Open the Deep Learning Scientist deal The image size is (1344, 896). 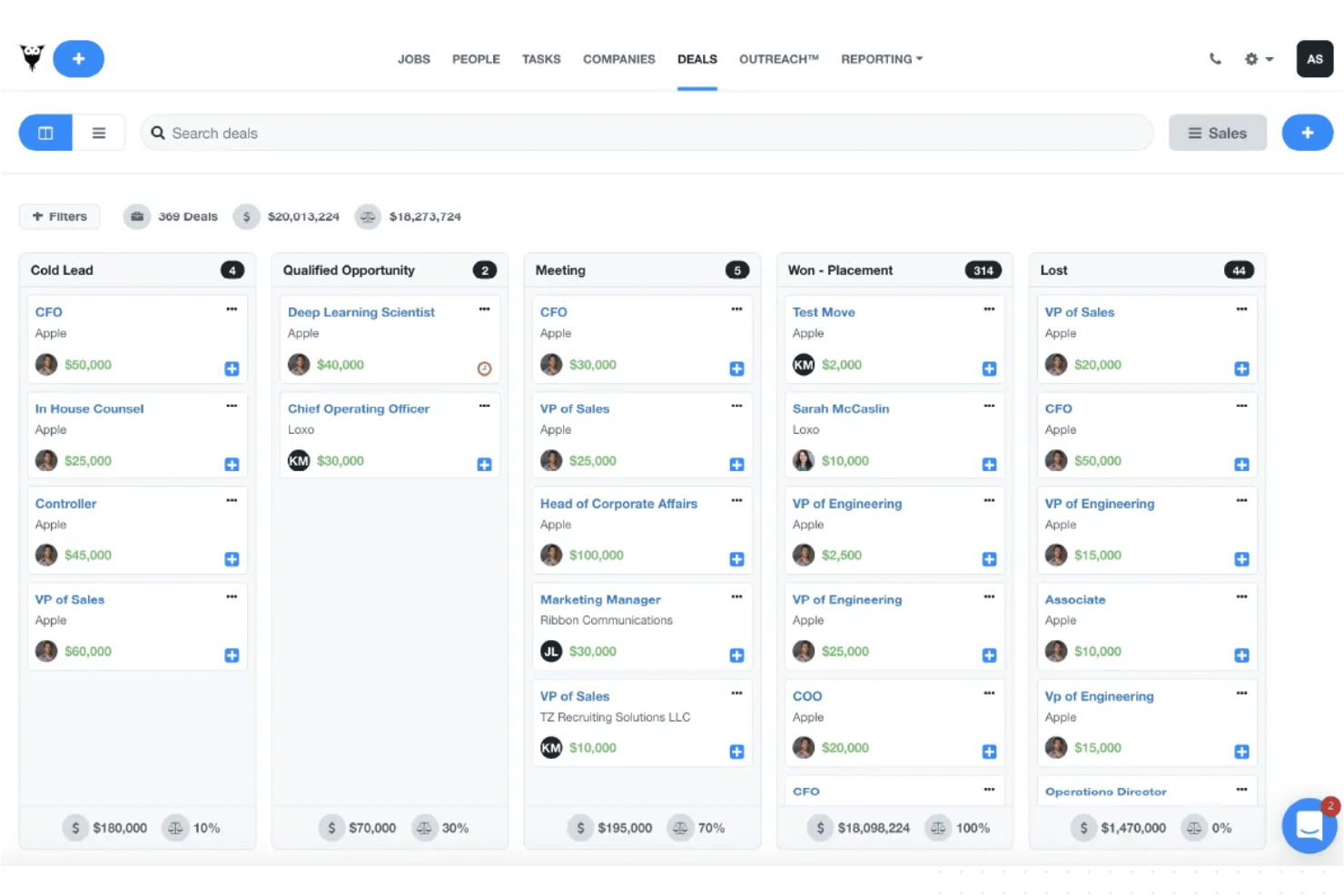click(361, 312)
